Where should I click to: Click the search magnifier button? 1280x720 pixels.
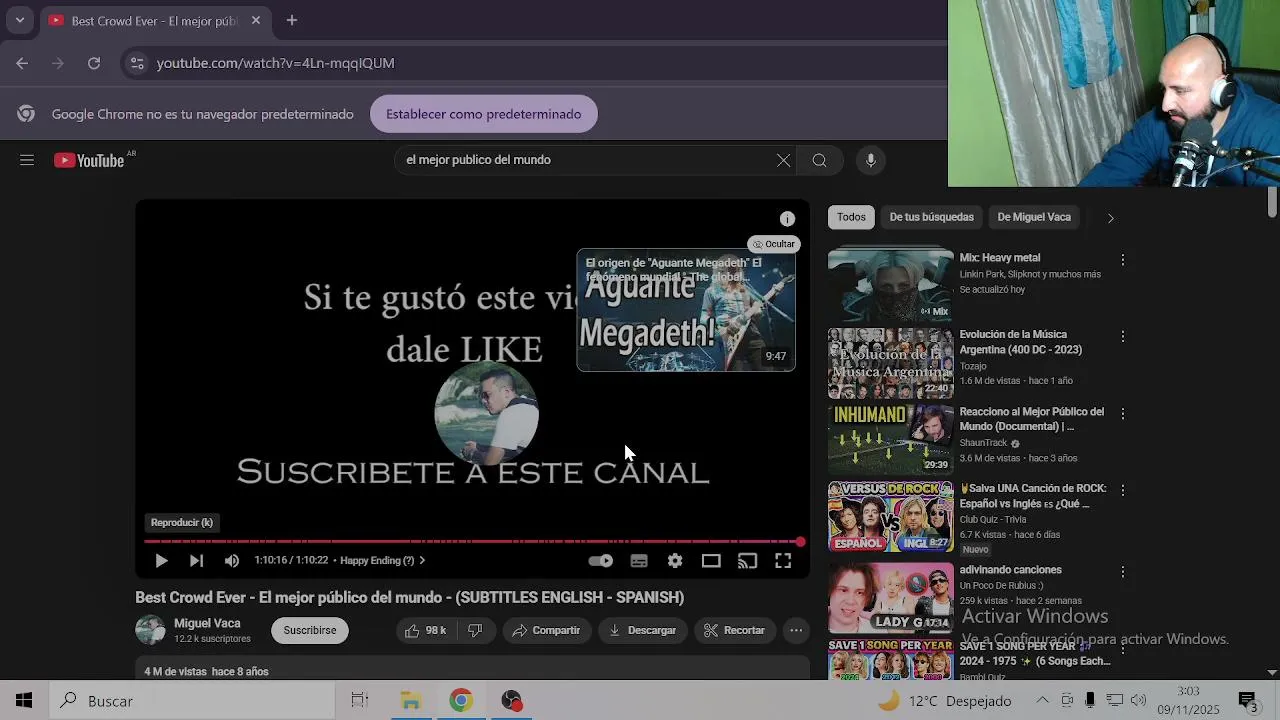tap(819, 160)
